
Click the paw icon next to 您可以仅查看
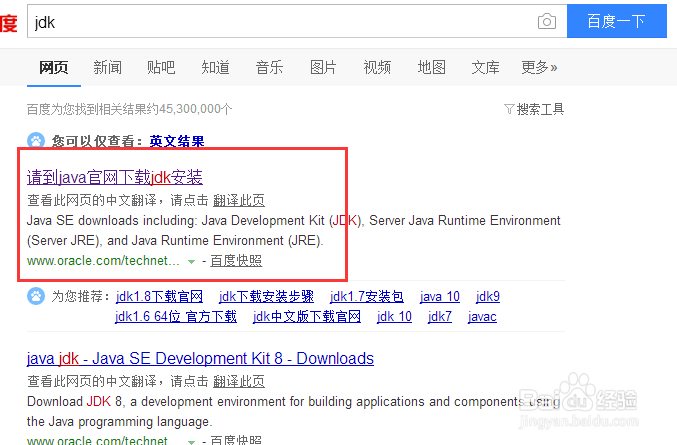click(x=36, y=140)
